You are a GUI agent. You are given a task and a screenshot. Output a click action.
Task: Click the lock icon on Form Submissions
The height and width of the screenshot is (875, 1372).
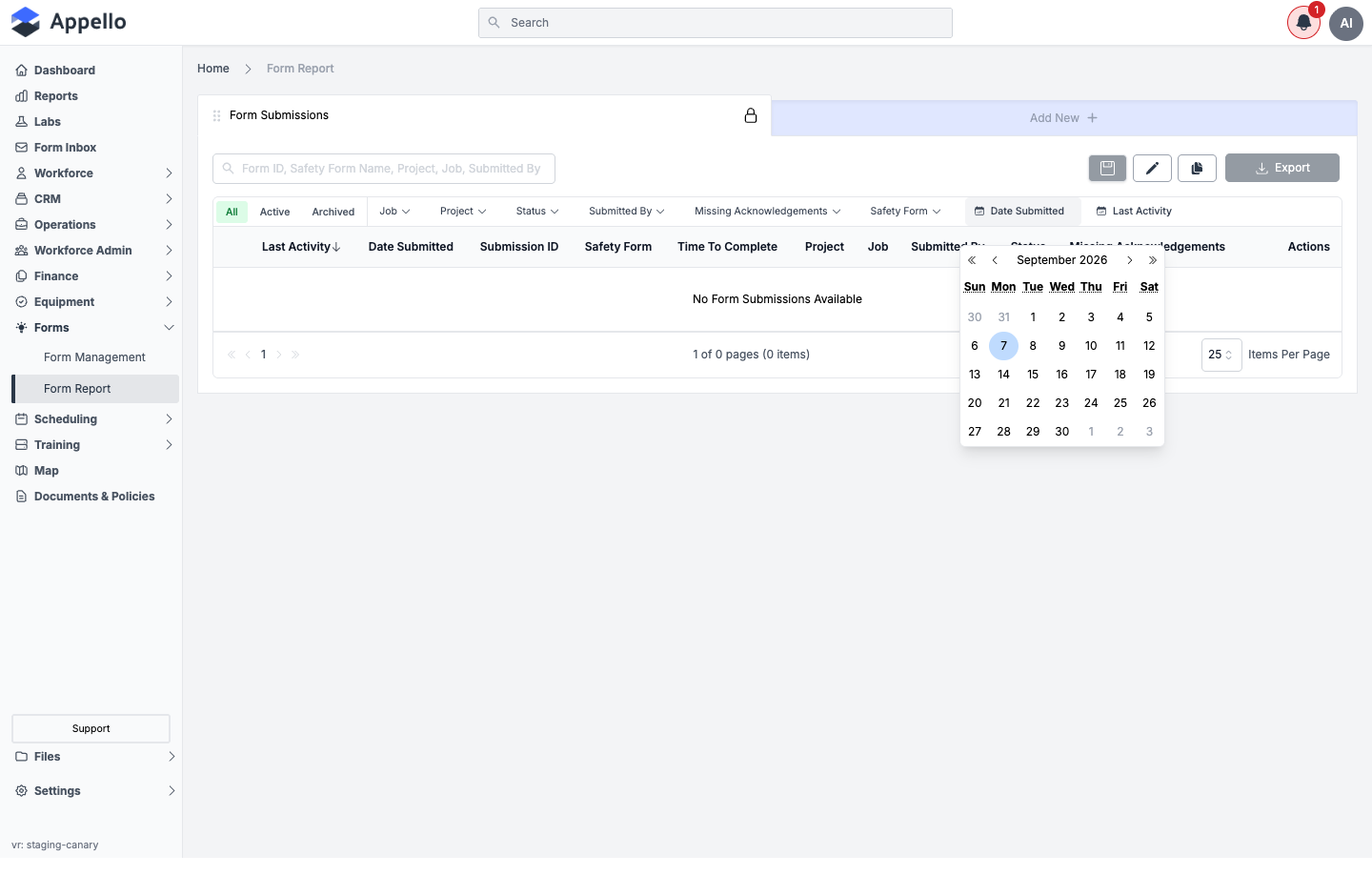click(751, 115)
